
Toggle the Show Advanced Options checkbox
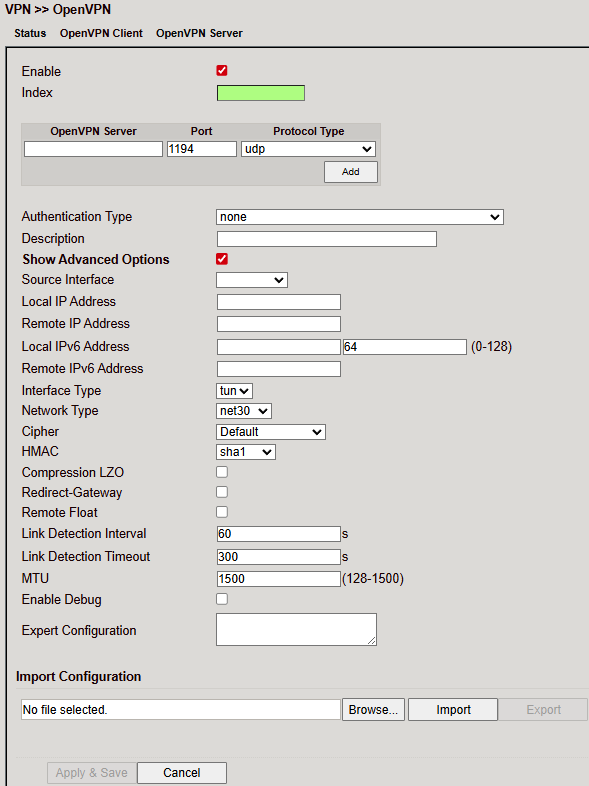[222, 259]
